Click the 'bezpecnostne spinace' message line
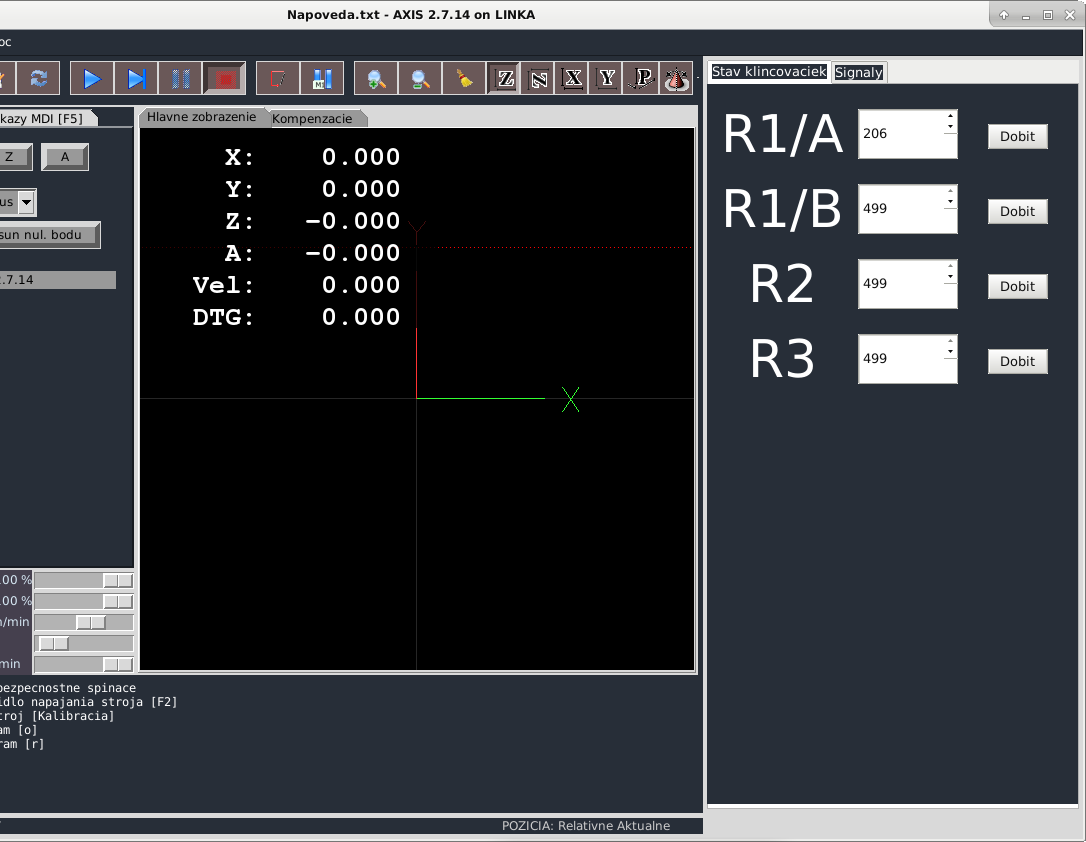The image size is (1086, 842). [68, 688]
